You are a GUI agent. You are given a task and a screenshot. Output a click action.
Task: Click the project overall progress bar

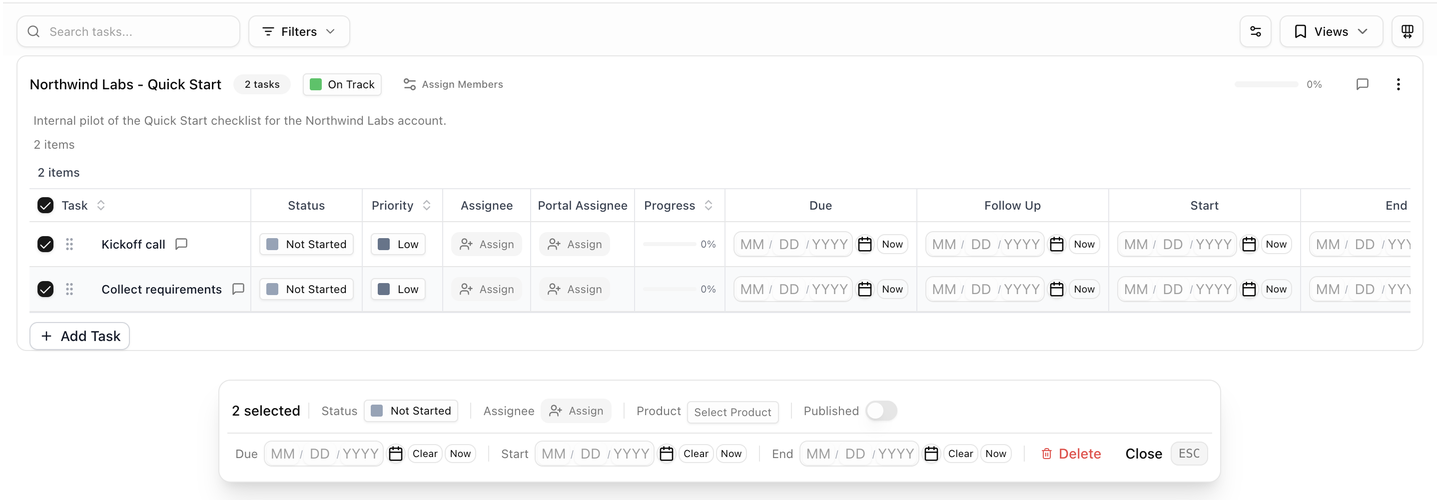1266,84
